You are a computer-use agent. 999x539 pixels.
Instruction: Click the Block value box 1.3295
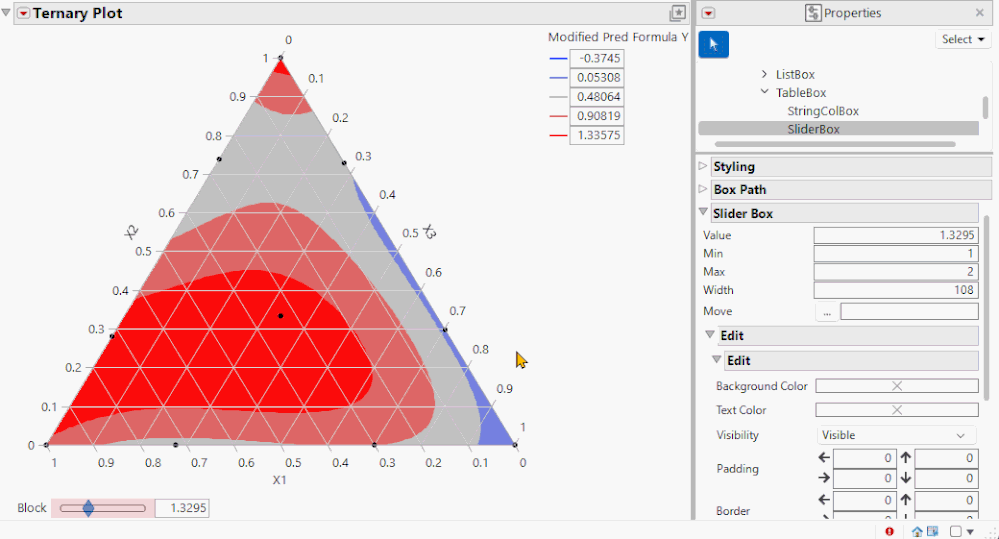[182, 508]
